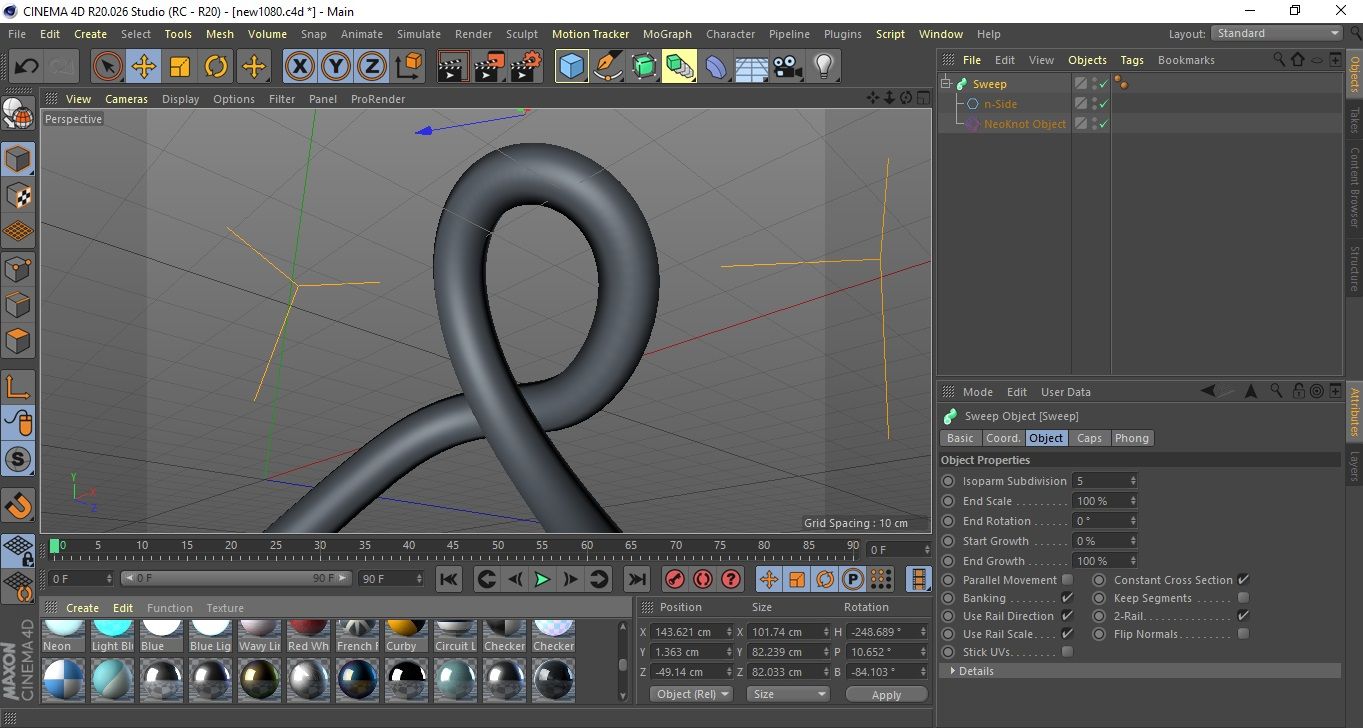Viewport: 1363px width, 728px height.
Task: Open the Simulate menu
Action: tap(418, 34)
